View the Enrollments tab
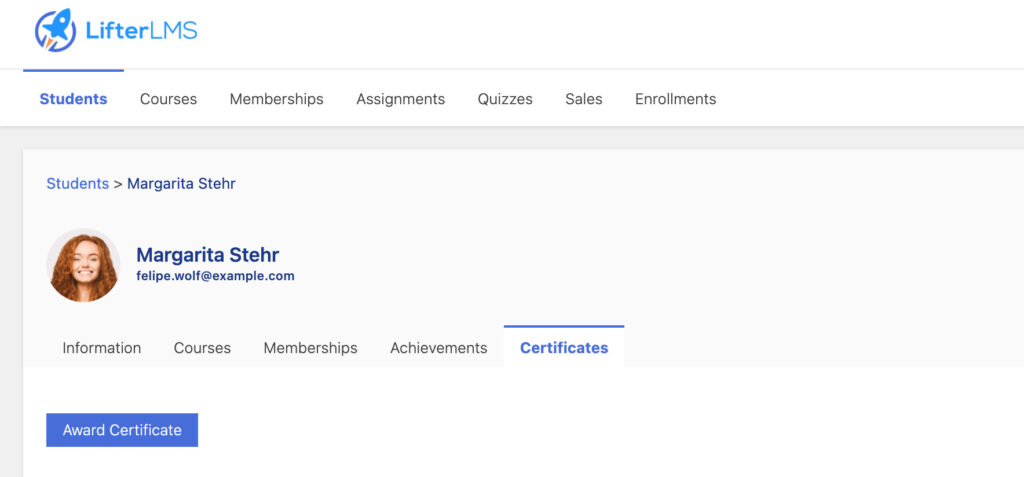Viewport: 1024px width, 477px height. [675, 99]
